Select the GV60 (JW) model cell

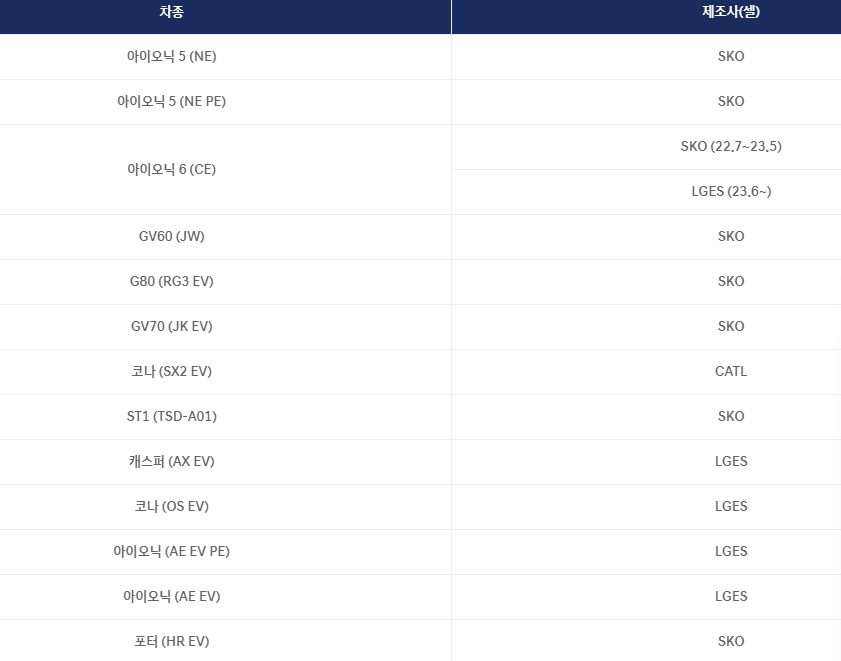[171, 236]
